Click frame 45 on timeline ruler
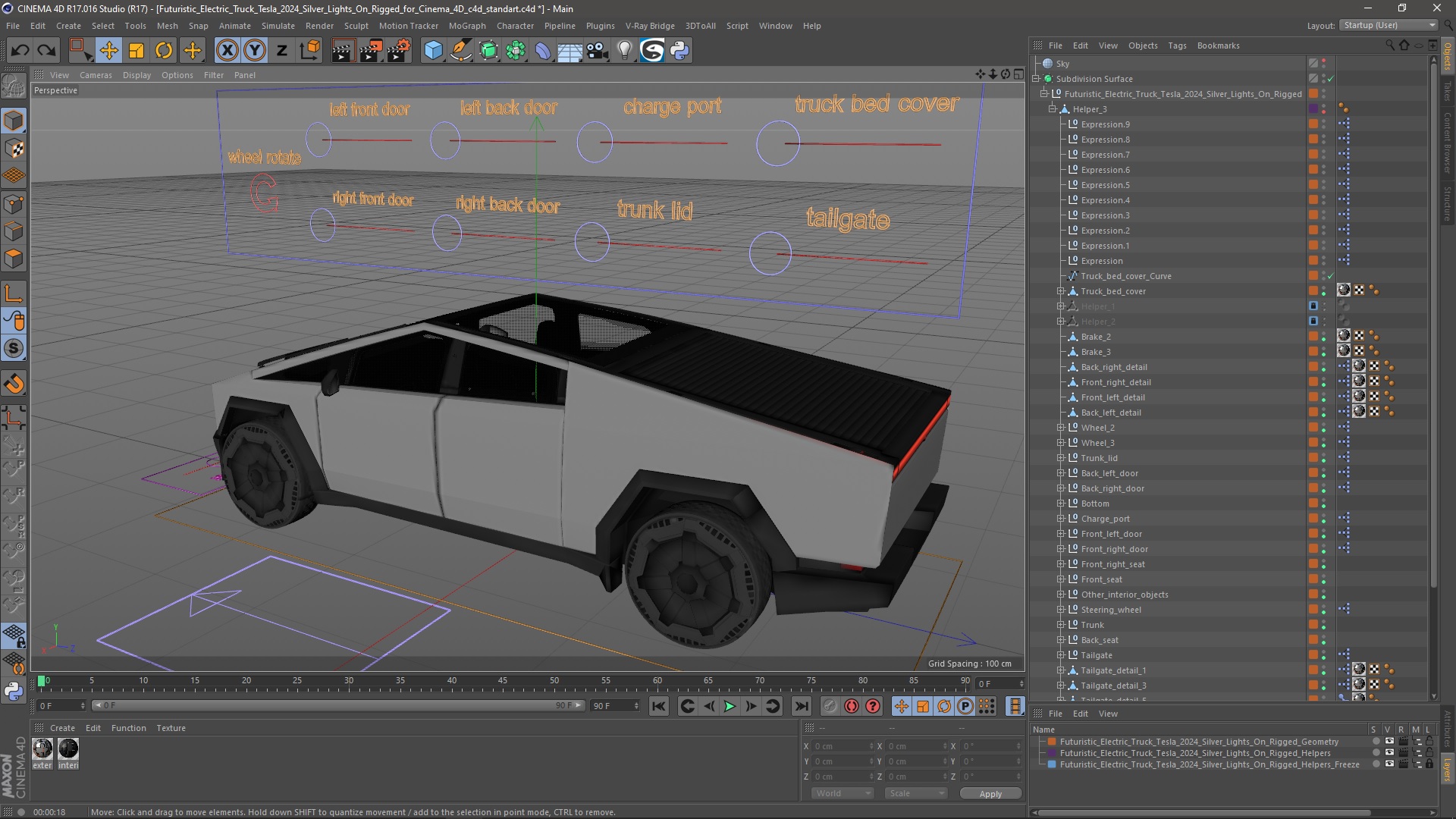This screenshot has width=1456, height=819. coord(503,682)
